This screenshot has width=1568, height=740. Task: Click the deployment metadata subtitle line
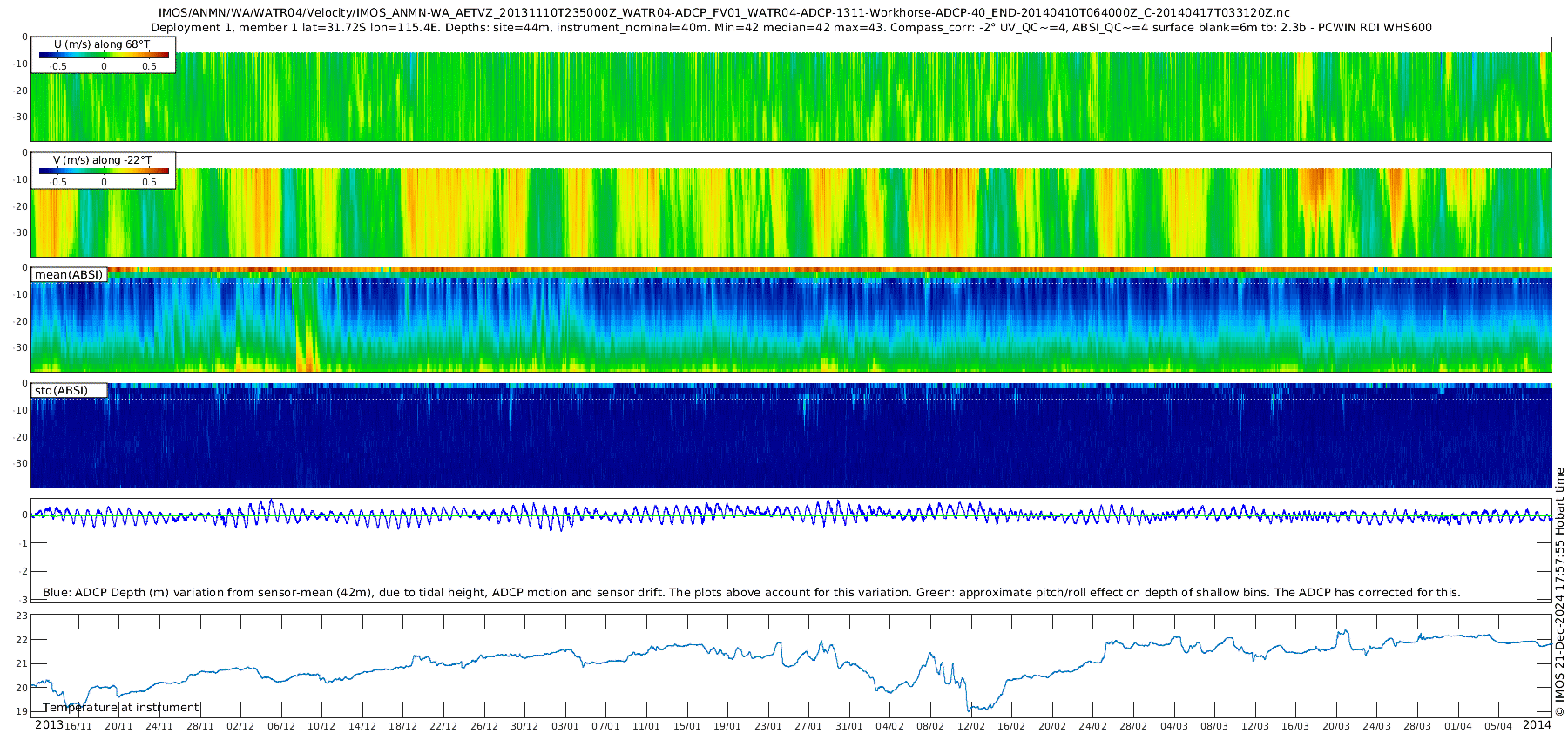click(x=791, y=28)
